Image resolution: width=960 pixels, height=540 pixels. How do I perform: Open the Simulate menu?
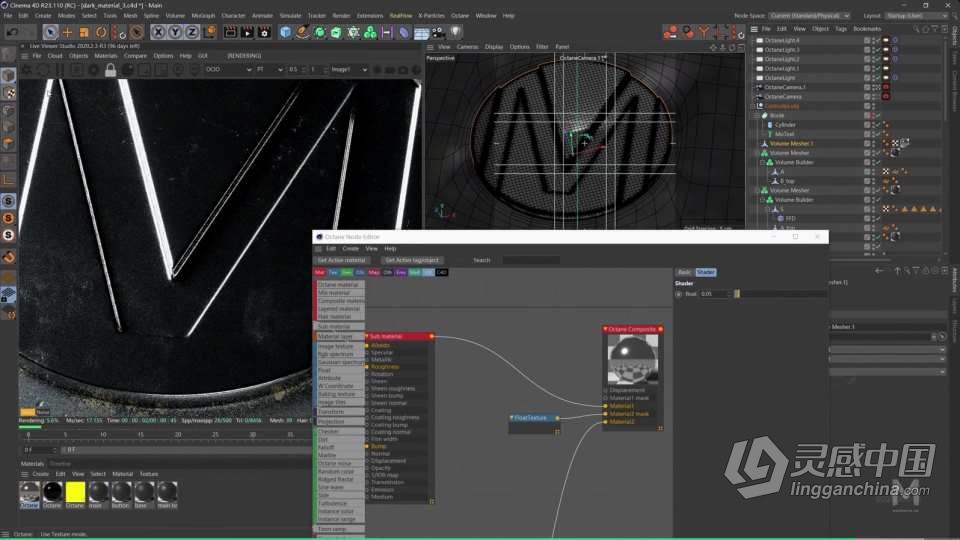point(290,16)
